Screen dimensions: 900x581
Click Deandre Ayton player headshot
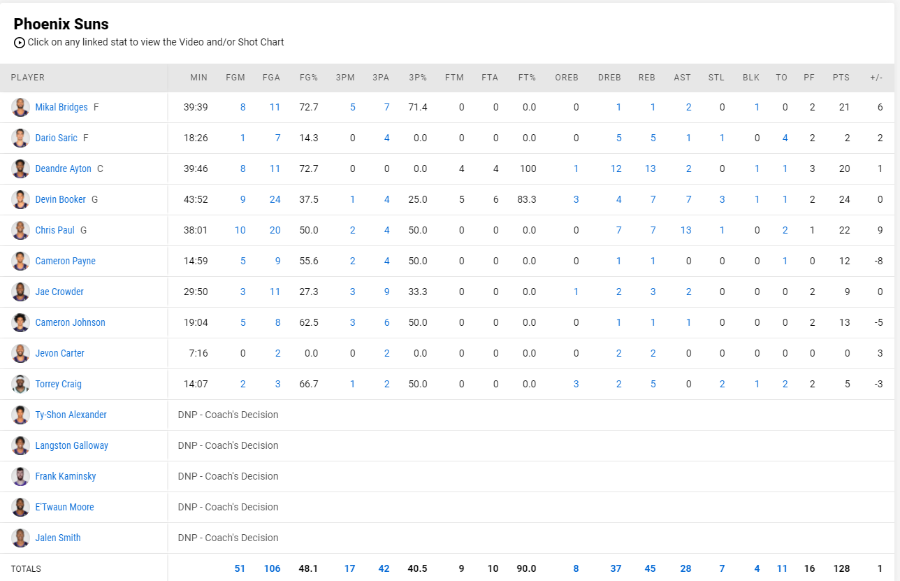tap(20, 169)
